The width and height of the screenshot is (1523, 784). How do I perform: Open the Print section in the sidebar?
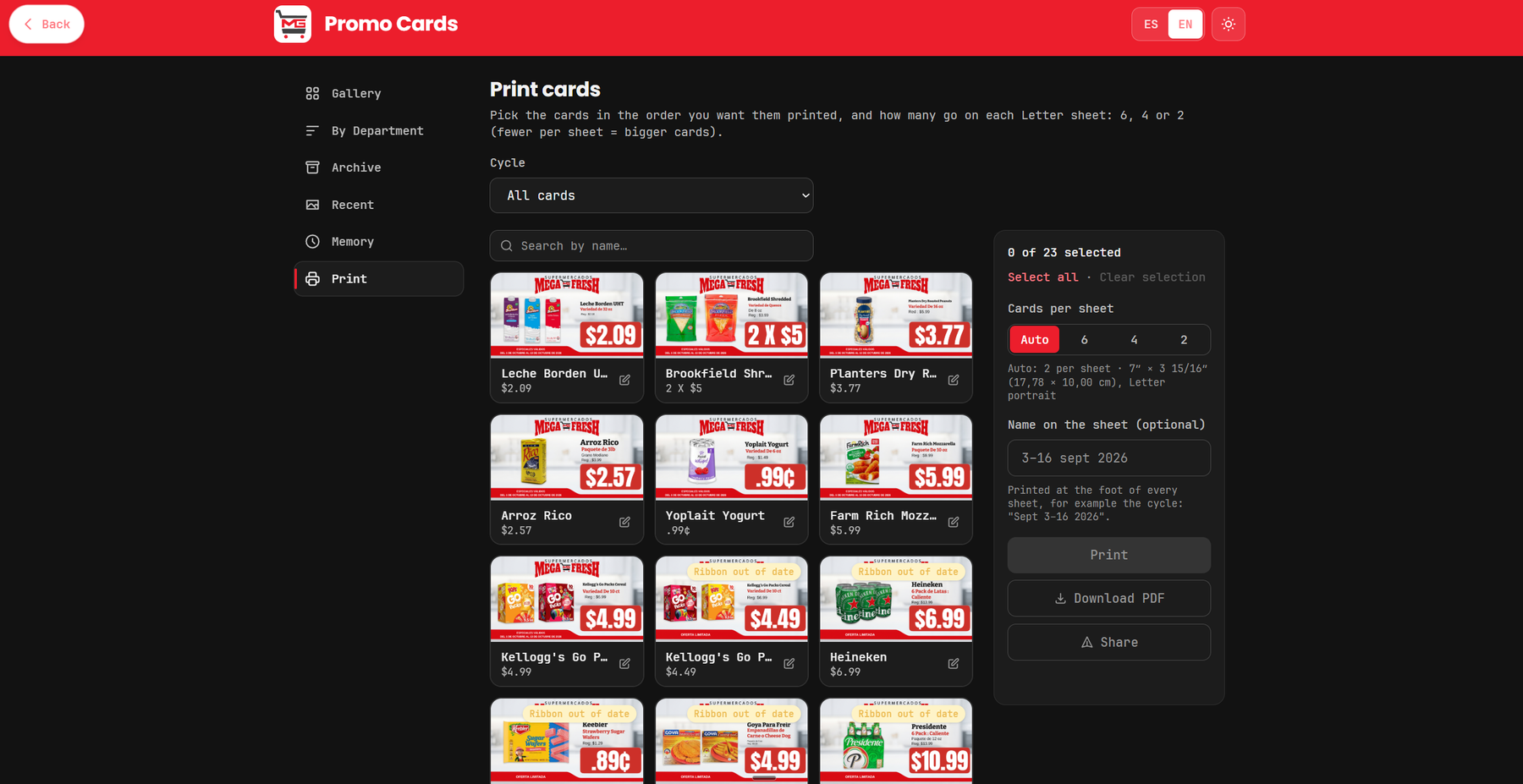click(379, 279)
